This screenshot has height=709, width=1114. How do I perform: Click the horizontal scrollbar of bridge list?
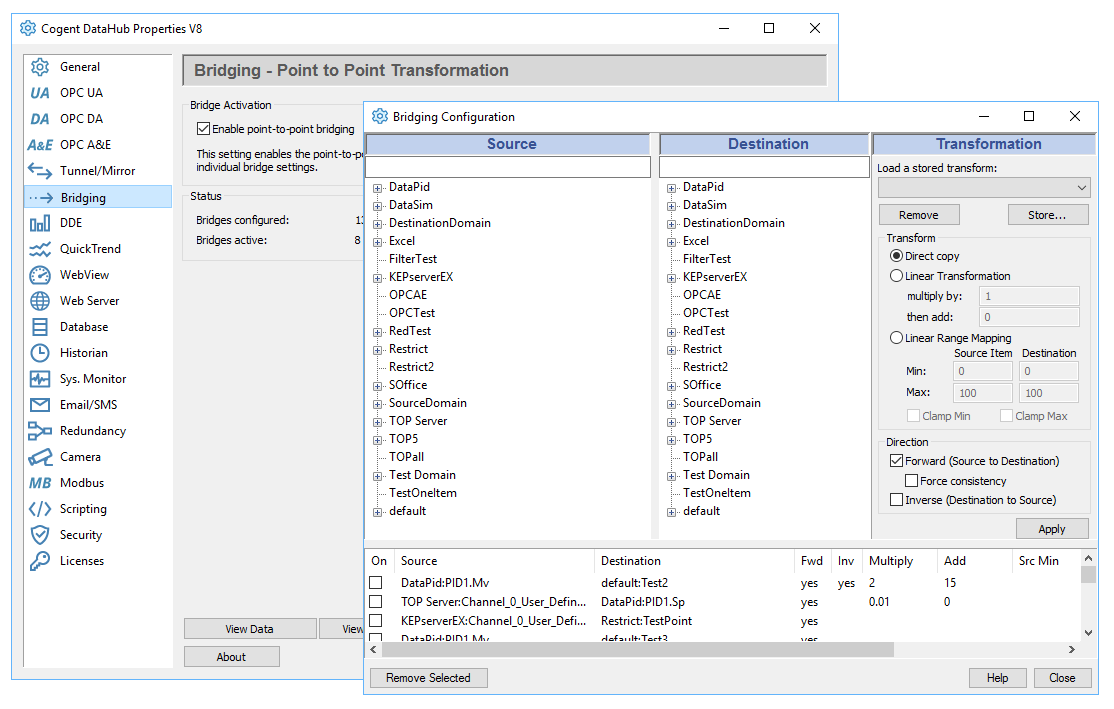tap(637, 649)
